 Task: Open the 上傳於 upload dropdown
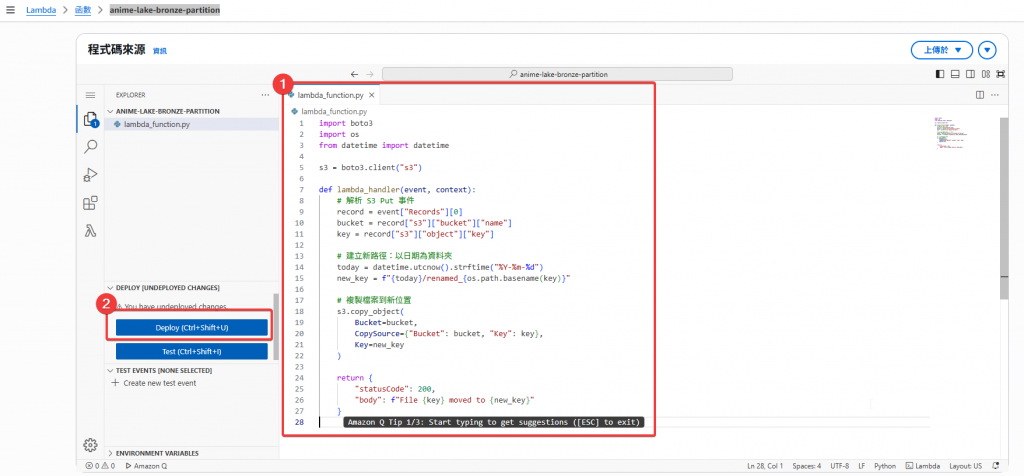(942, 50)
